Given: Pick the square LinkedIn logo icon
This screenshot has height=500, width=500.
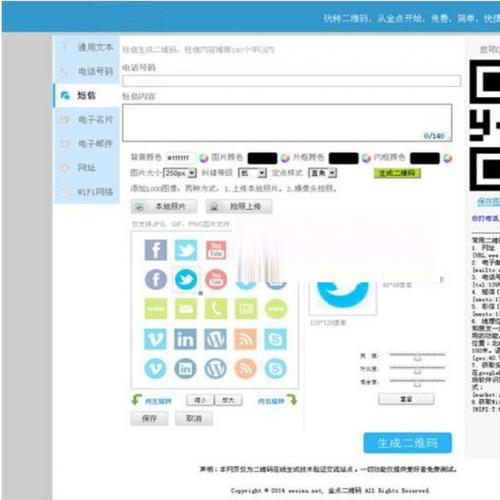Looking at the screenshot, I should 186,339.
